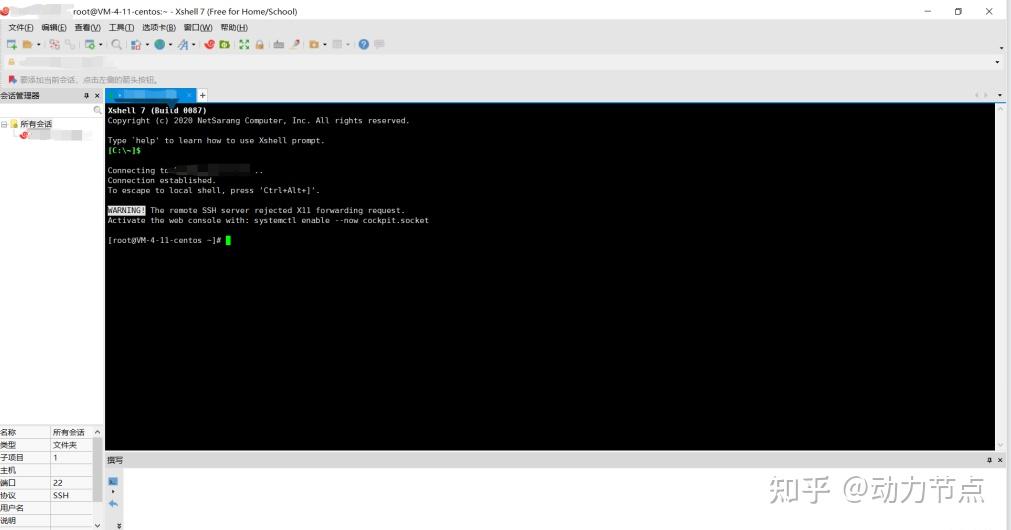Click the Font toolbar icon
This screenshot has width=1011, height=530.
pos(183,44)
